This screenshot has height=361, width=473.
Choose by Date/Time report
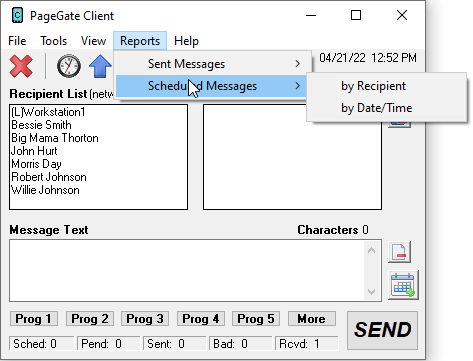(x=387, y=108)
